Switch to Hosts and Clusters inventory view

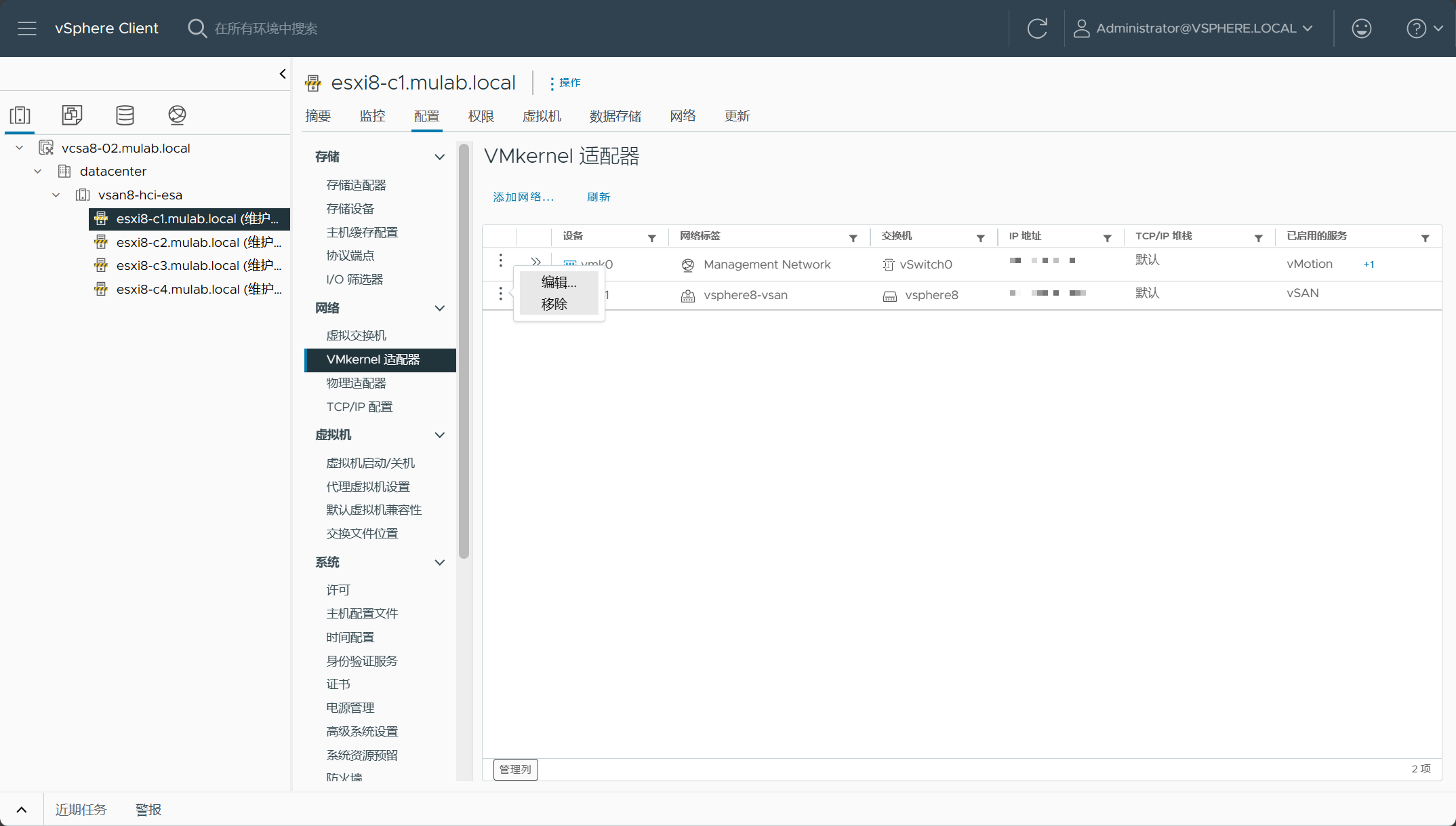(x=20, y=115)
